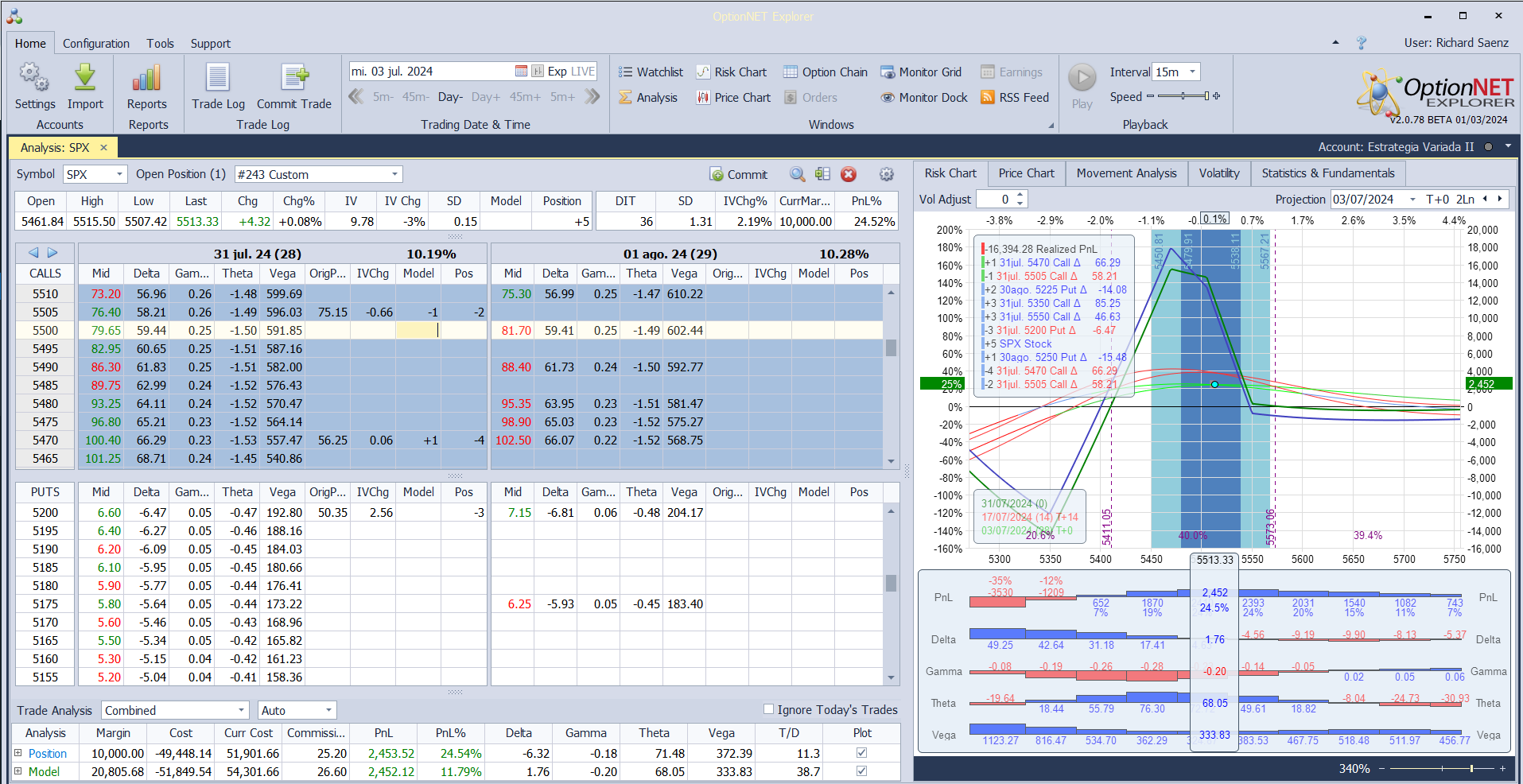Open the Monitor Dock window
The width and height of the screenshot is (1523, 784).
(924, 98)
